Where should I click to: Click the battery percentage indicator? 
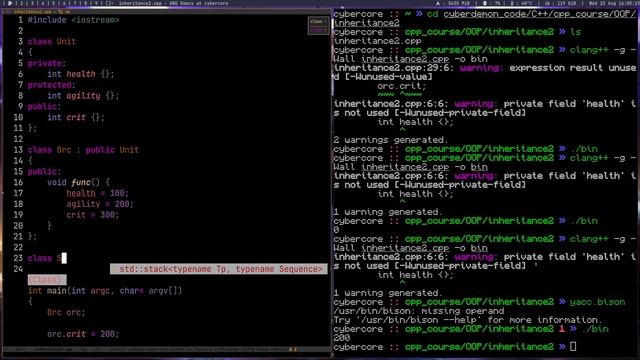point(492,3)
